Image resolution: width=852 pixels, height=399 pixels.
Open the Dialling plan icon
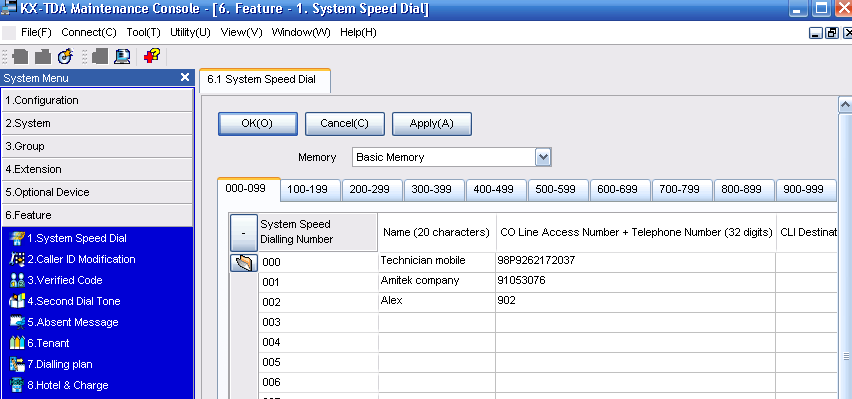[17, 364]
